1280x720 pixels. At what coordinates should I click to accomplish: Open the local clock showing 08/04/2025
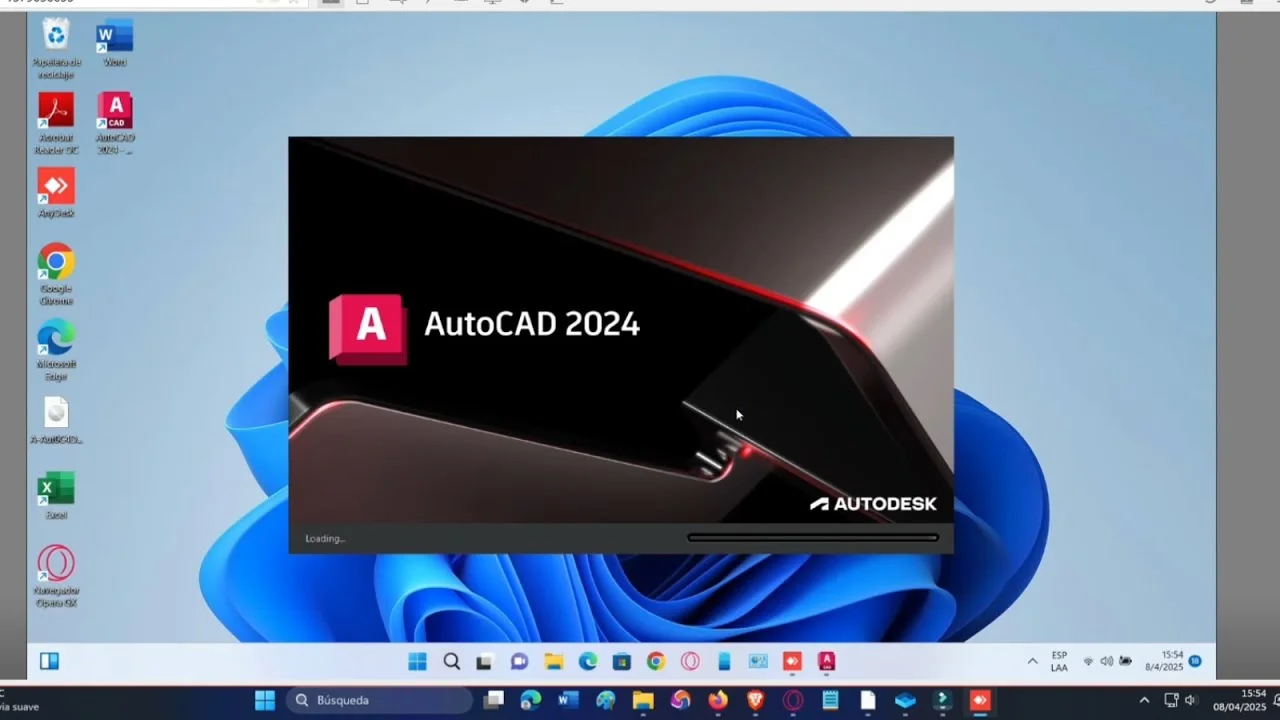point(1240,700)
